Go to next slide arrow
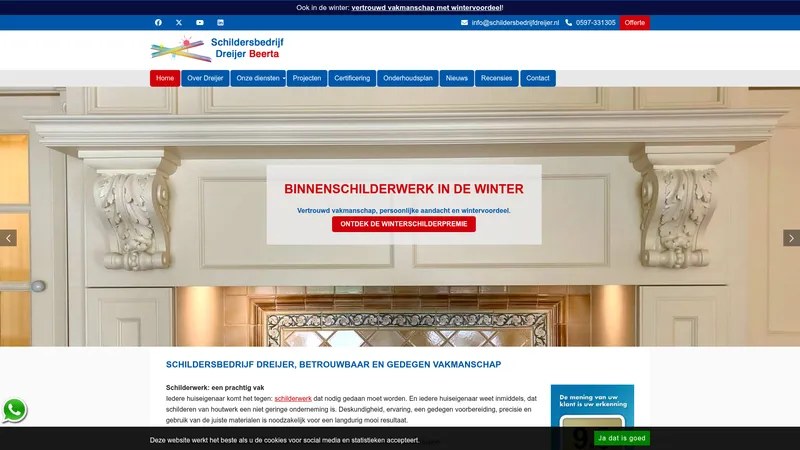This screenshot has height=450, width=800. (791, 238)
